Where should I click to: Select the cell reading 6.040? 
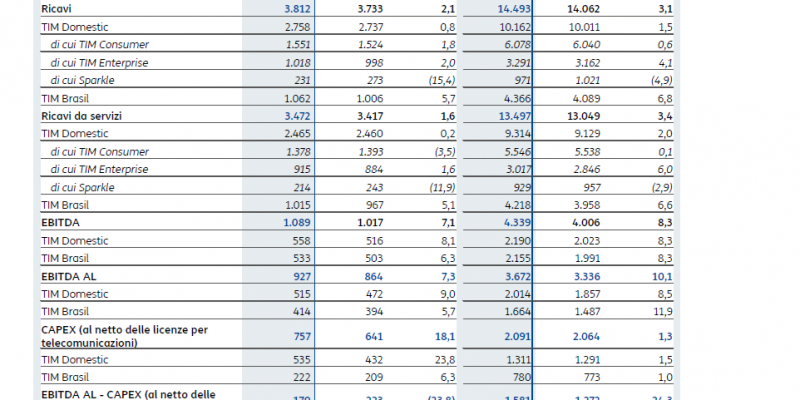coord(587,45)
